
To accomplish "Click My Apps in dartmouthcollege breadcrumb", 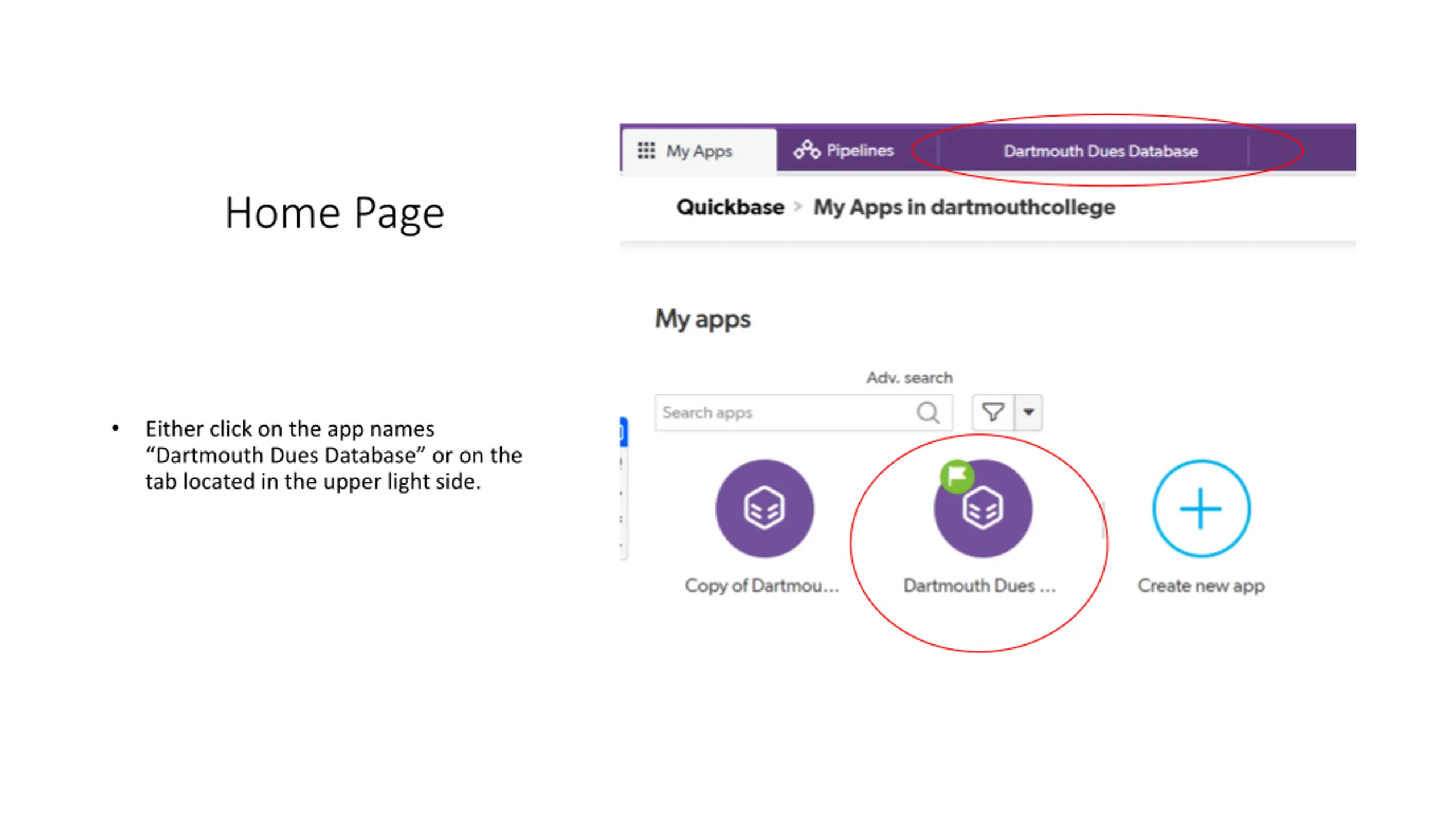I will (x=964, y=208).
